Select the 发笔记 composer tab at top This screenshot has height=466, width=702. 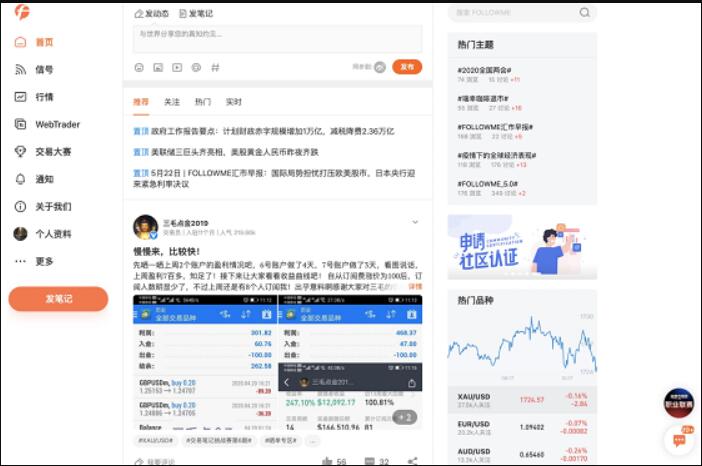[x=196, y=14]
